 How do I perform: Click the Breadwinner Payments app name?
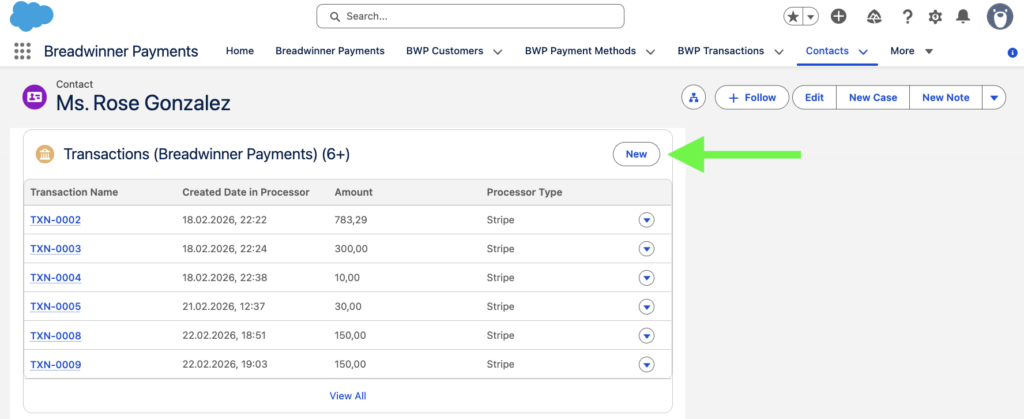121,51
